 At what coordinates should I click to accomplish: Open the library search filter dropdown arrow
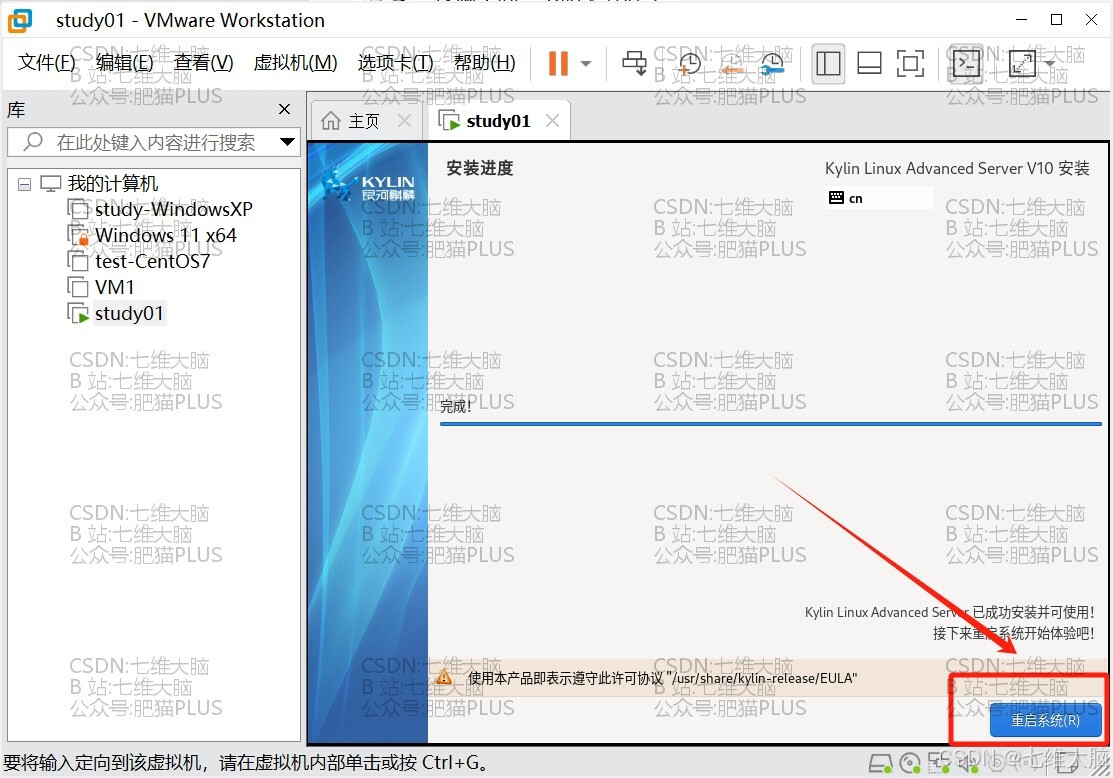287,142
